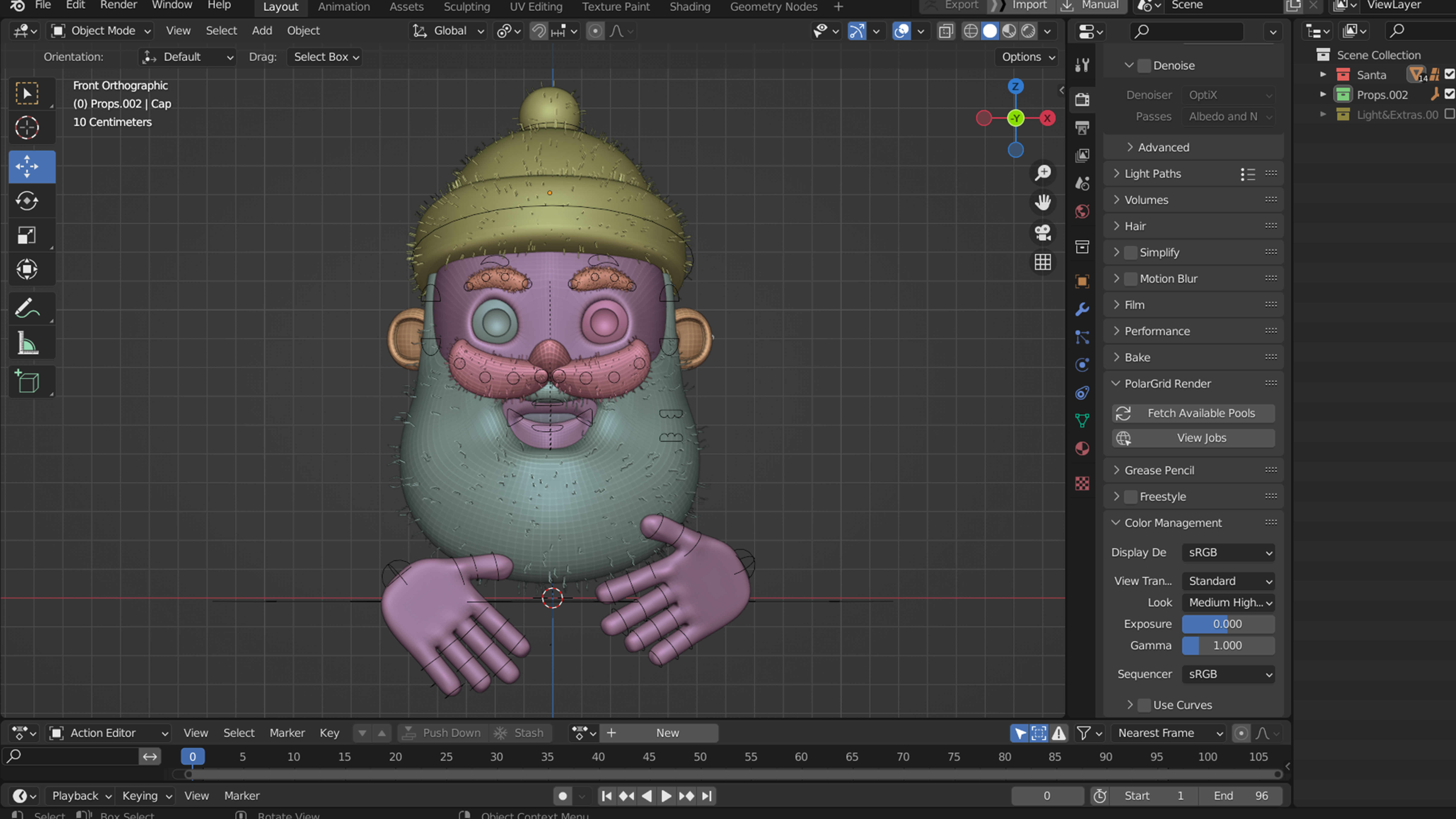Activate the Move tool

(x=27, y=167)
